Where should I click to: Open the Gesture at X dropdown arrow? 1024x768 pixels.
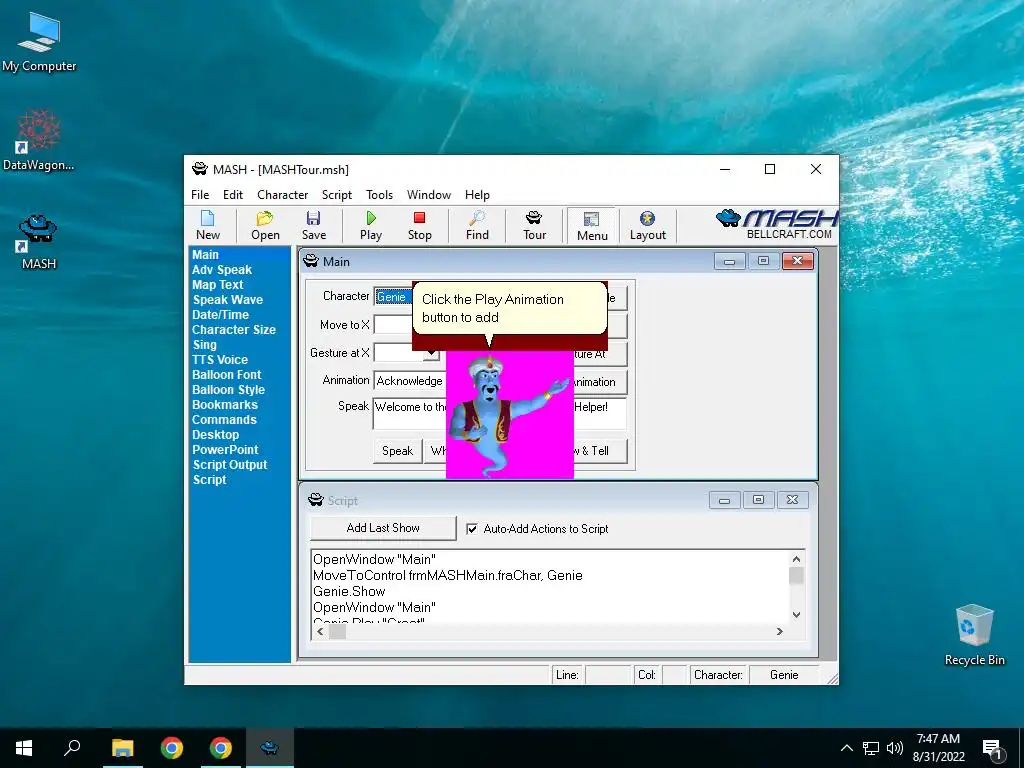click(x=431, y=353)
